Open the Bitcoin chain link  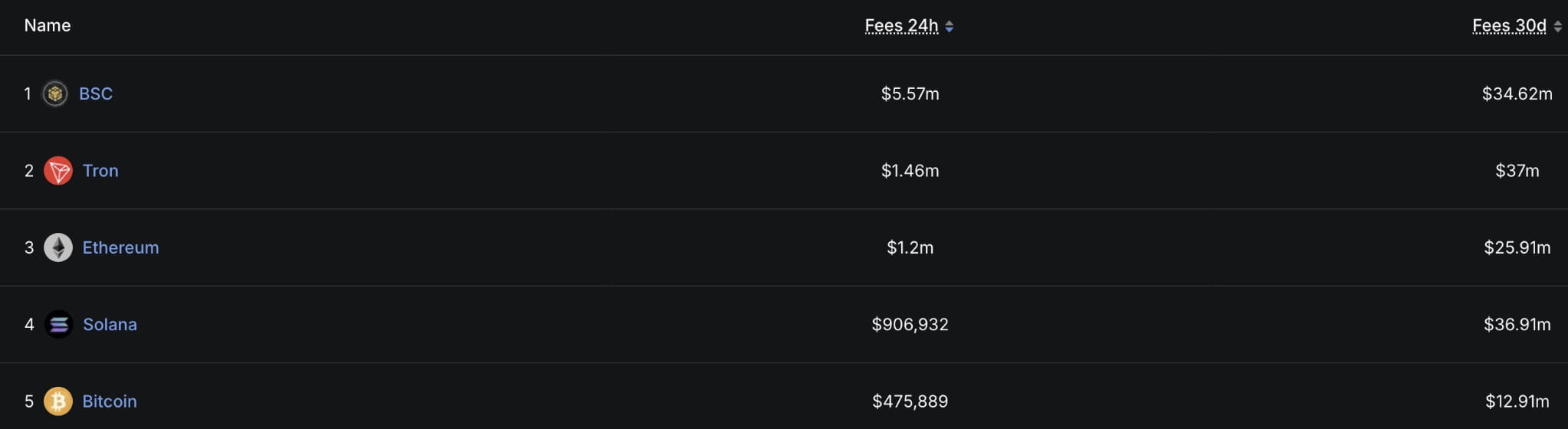110,401
